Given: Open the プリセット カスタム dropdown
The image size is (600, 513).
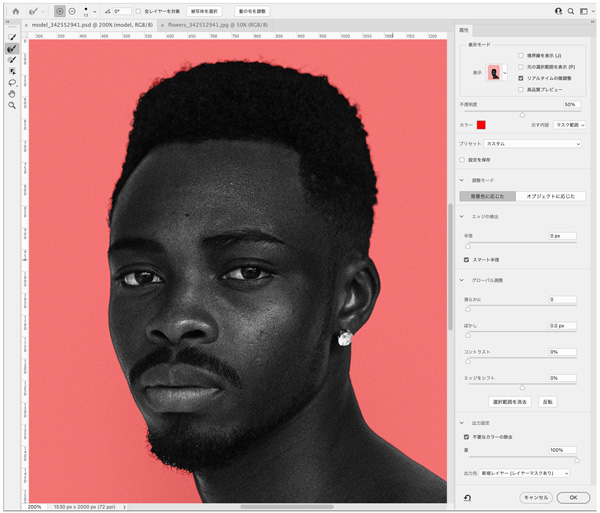Looking at the screenshot, I should point(533,144).
